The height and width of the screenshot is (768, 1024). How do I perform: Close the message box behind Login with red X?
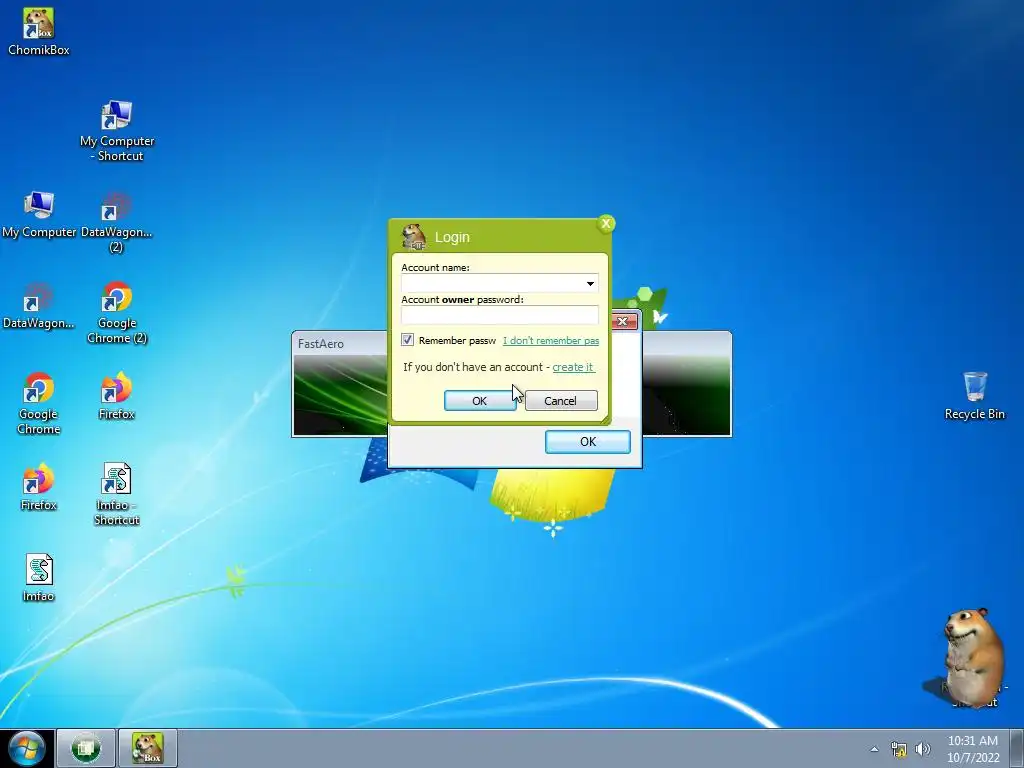(x=623, y=321)
